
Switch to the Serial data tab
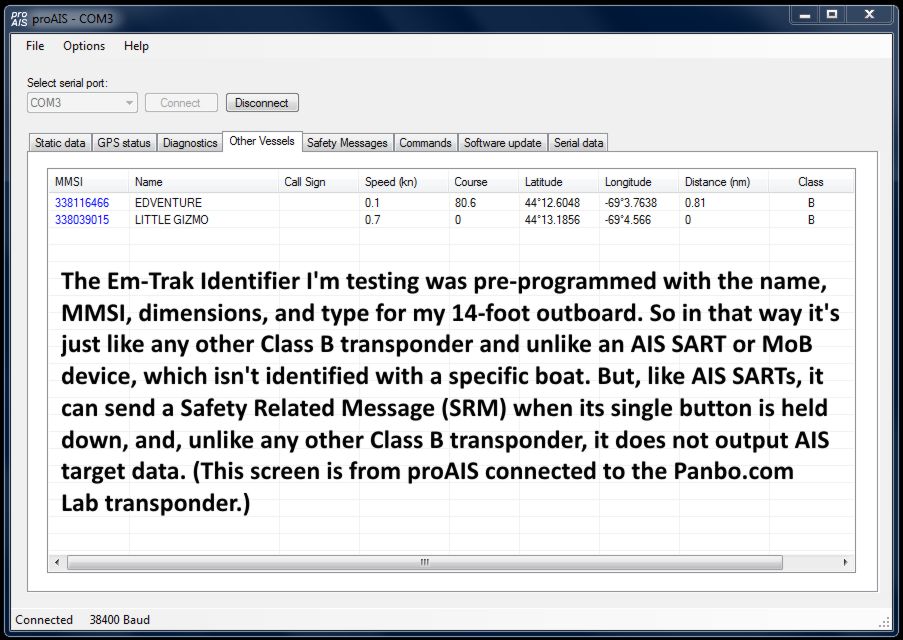(x=578, y=142)
